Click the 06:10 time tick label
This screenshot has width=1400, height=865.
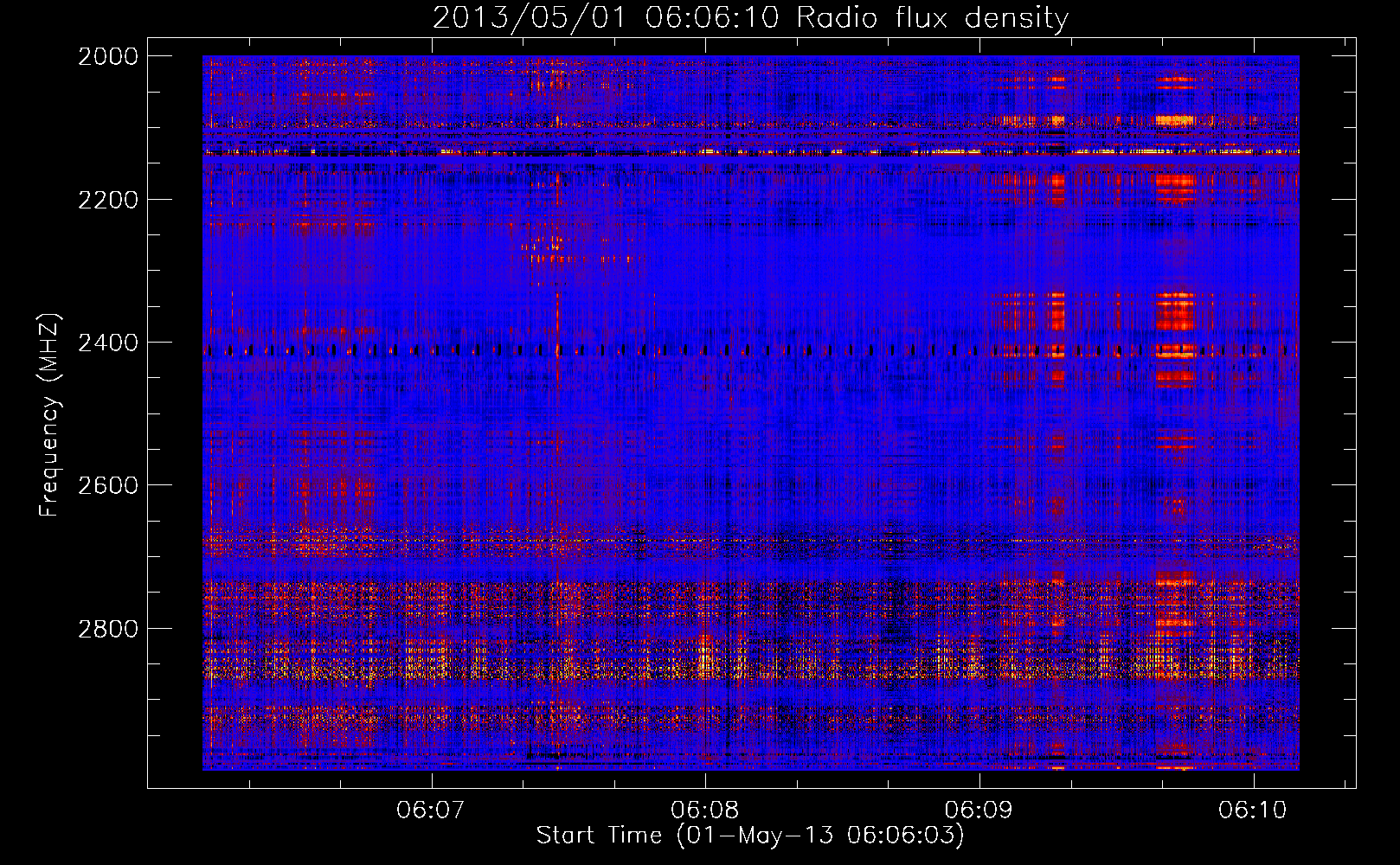(1253, 810)
